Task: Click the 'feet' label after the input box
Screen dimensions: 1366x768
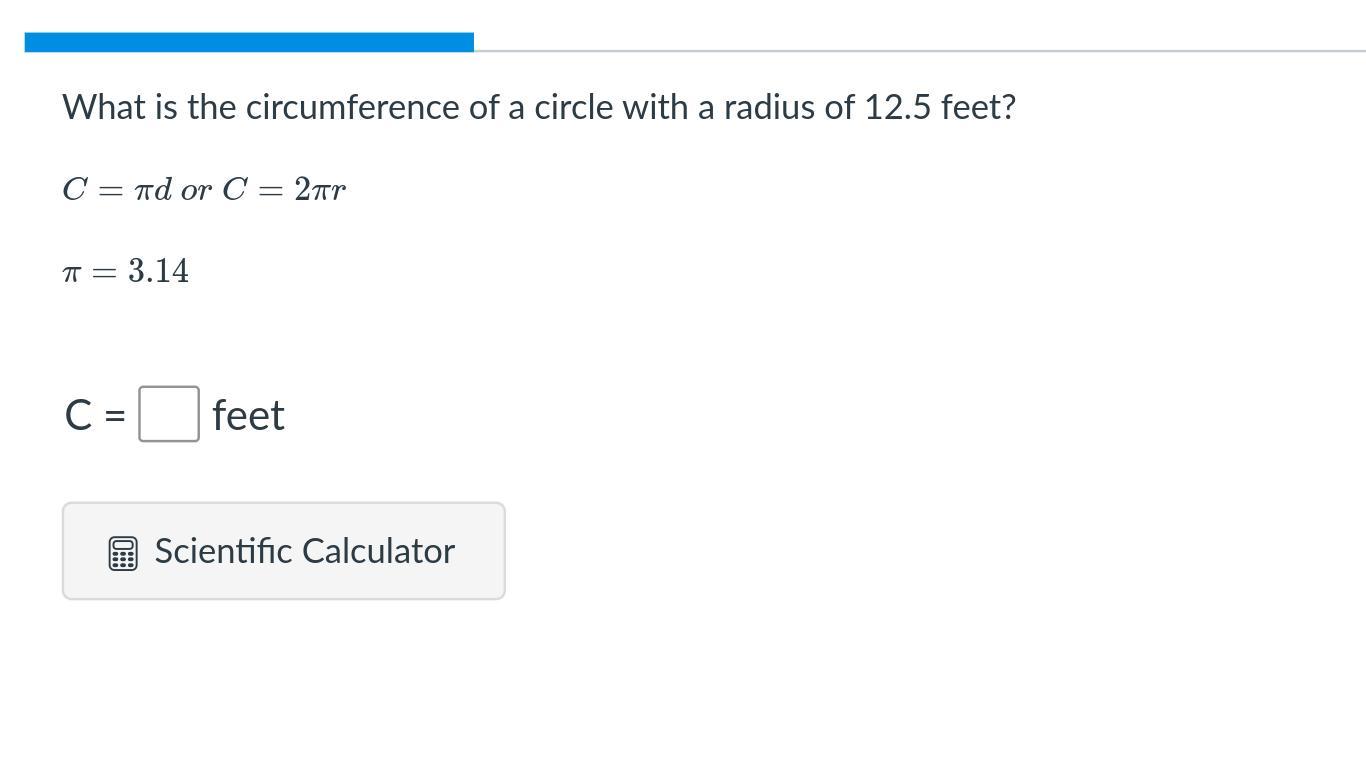Action: pos(248,415)
